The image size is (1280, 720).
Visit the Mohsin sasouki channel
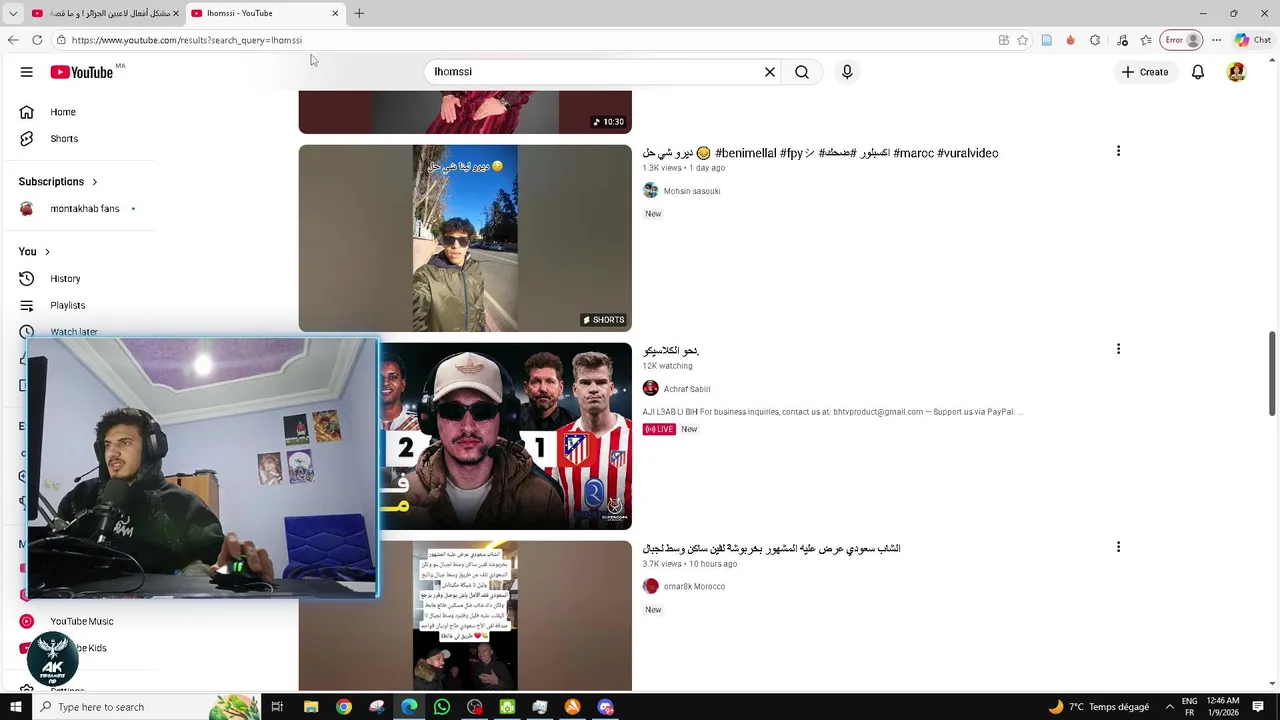692,191
